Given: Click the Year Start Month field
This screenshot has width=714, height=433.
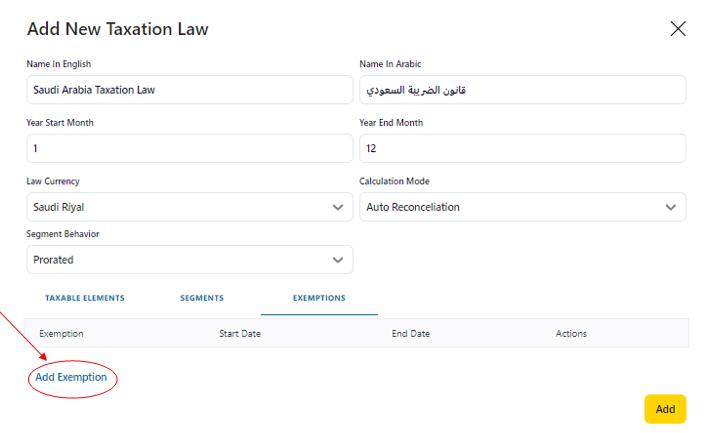Looking at the screenshot, I should (189, 148).
